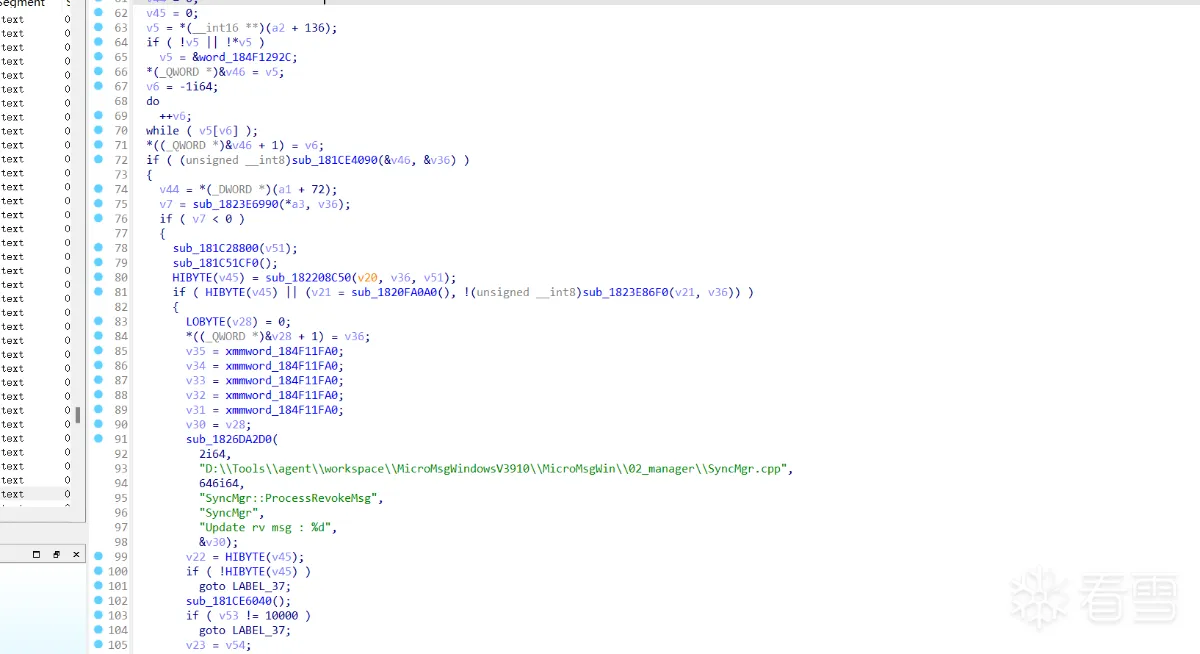Select function call sub_181CE6040
This screenshot has width=1200, height=654.
coord(229,601)
